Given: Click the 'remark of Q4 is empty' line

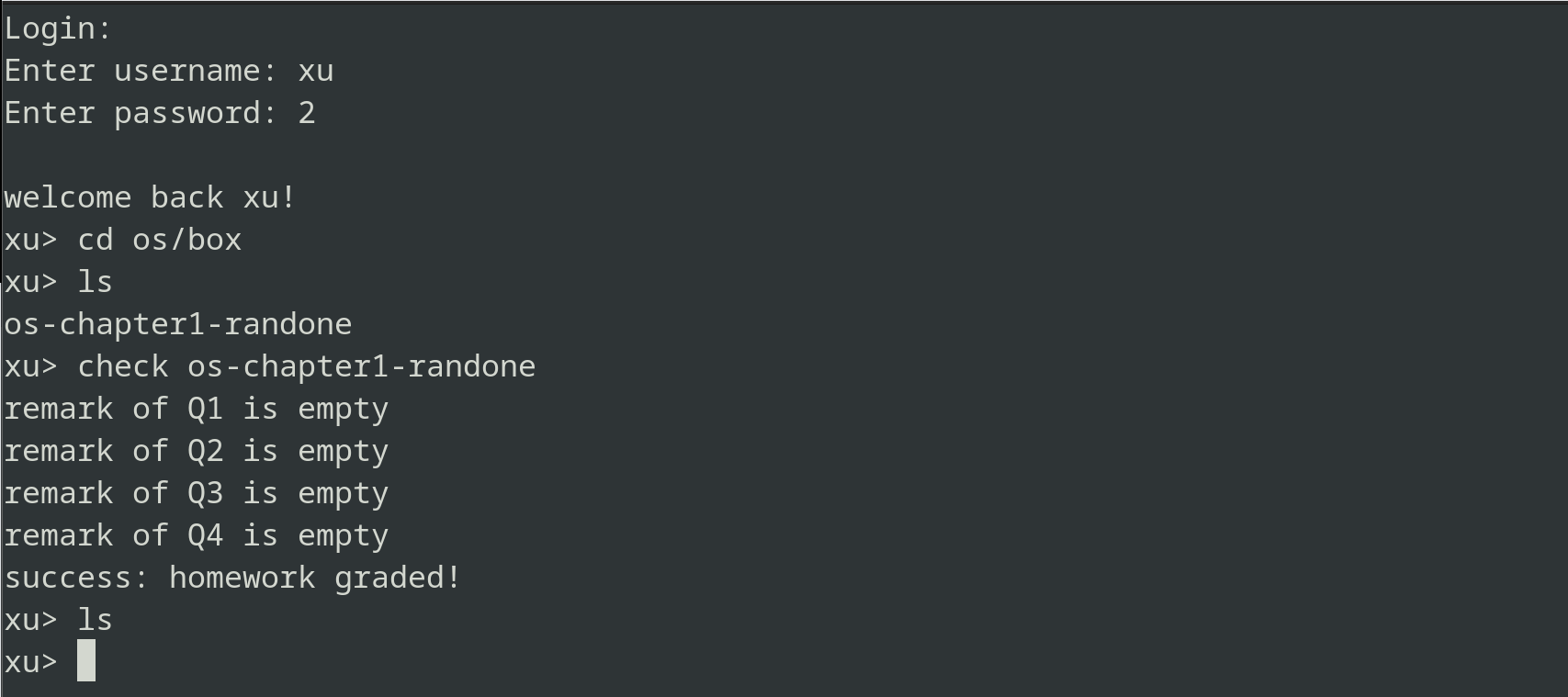Looking at the screenshot, I should 197,535.
